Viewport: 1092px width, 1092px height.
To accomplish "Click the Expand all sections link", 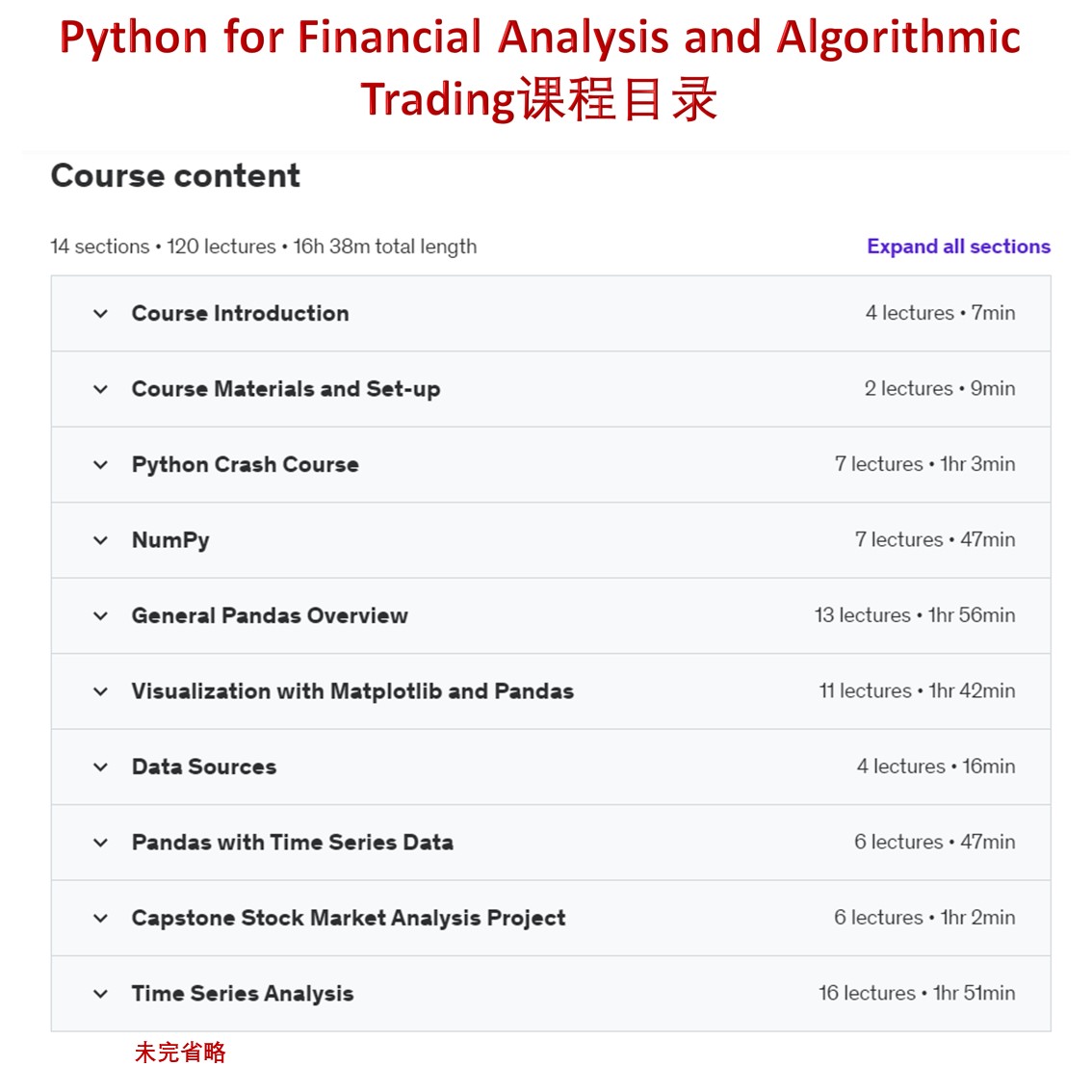I will 958,247.
